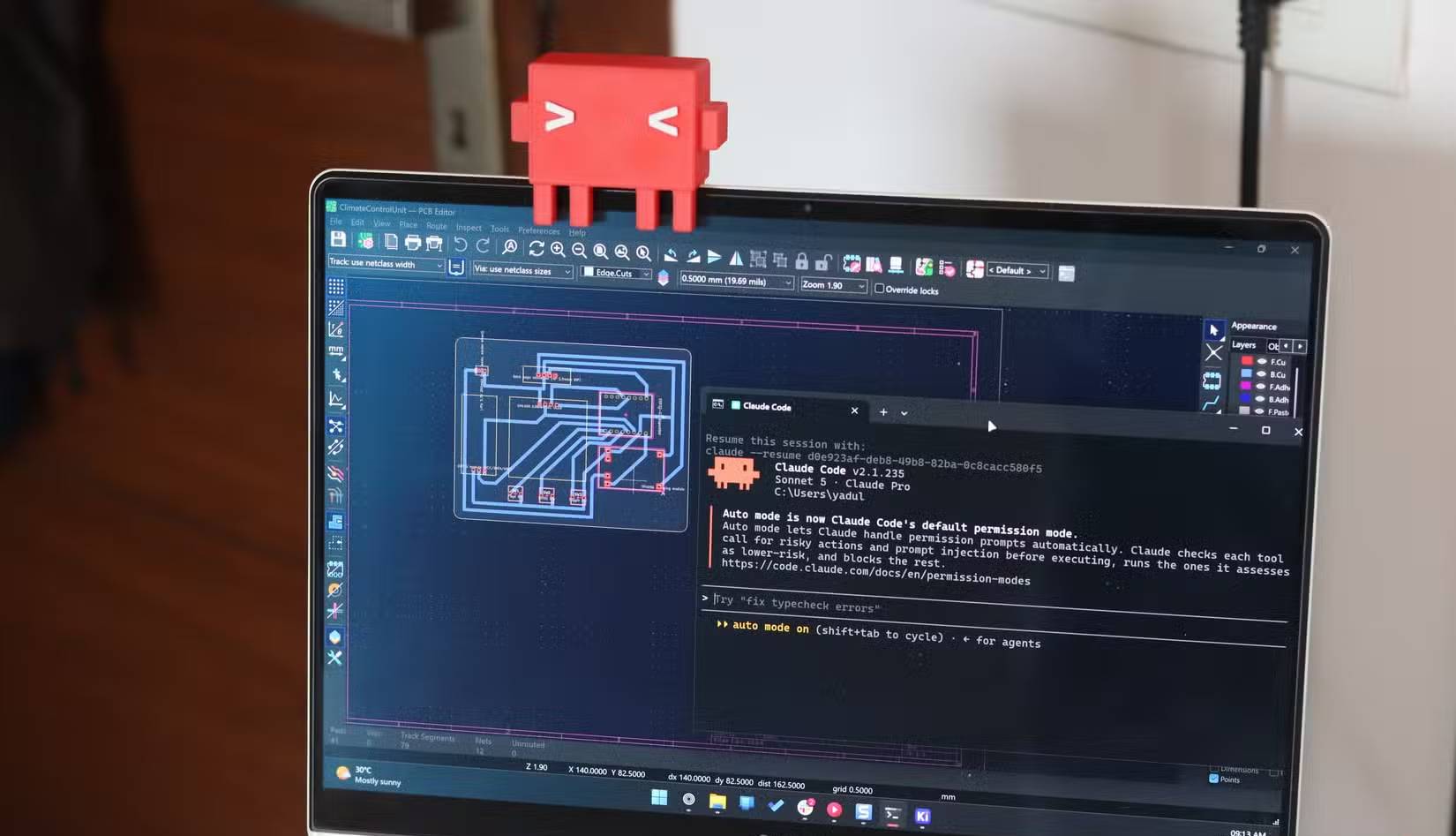This screenshot has width=1456, height=836.
Task: Click the Save icon in PCB Editor toolbar
Action: pyautogui.click(x=338, y=239)
